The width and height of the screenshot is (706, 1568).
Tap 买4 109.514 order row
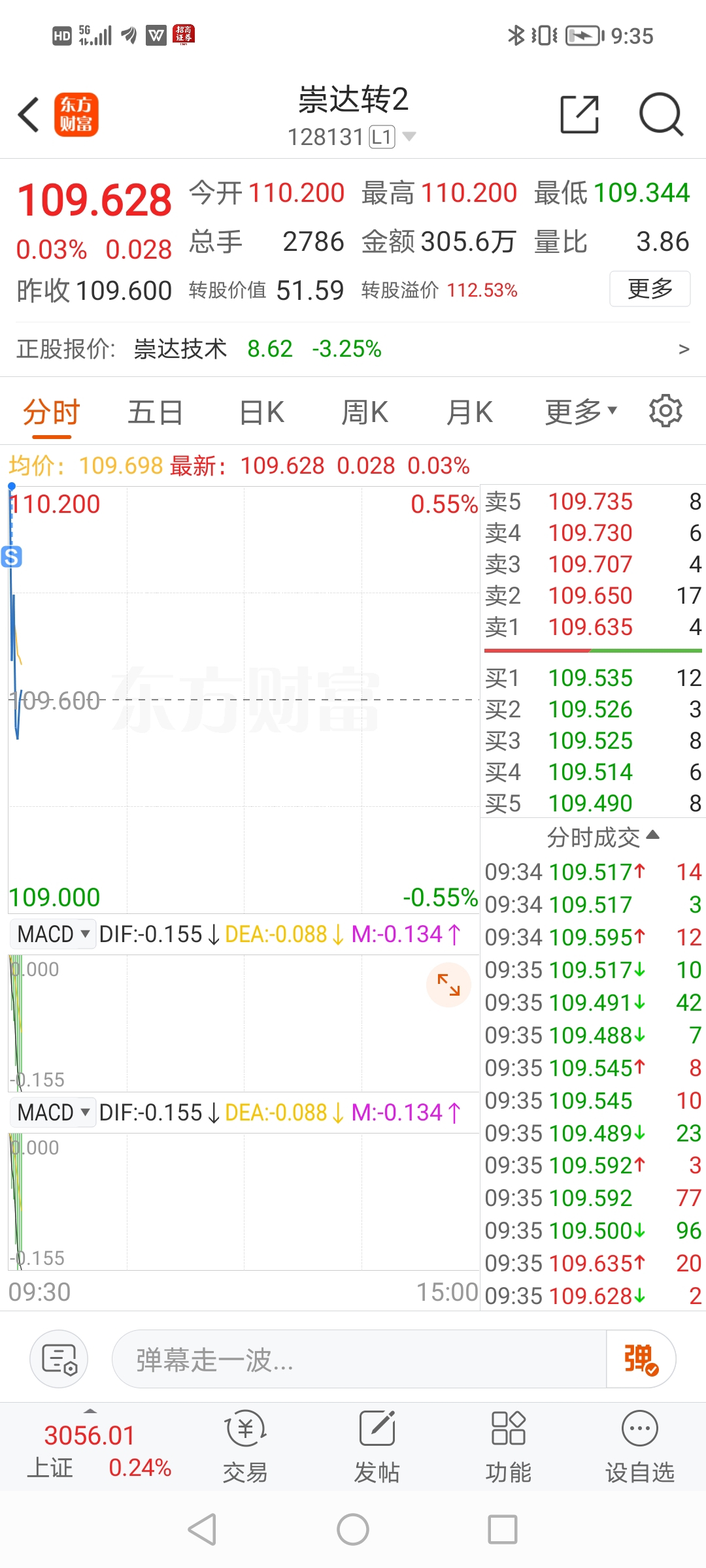(x=593, y=772)
